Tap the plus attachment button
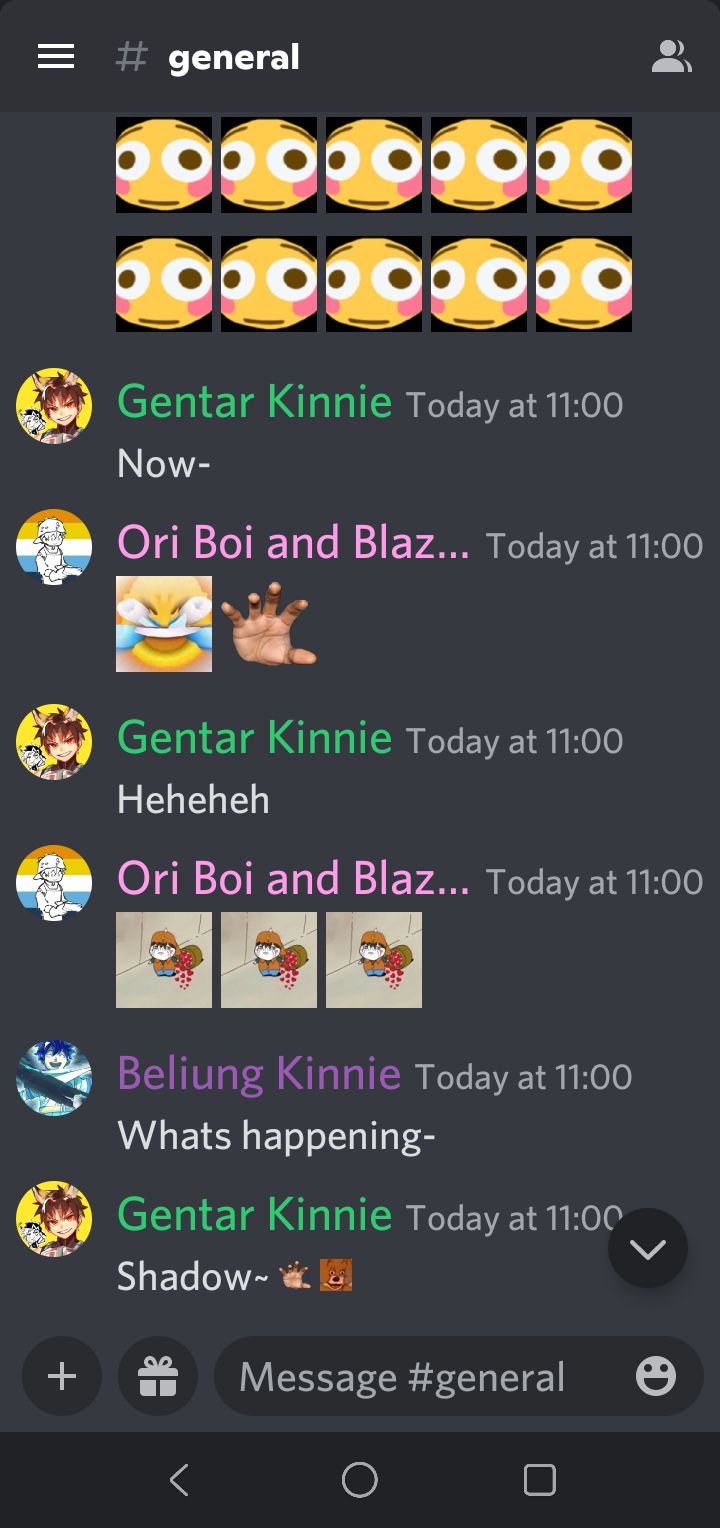The image size is (720, 1528). 62,1376
